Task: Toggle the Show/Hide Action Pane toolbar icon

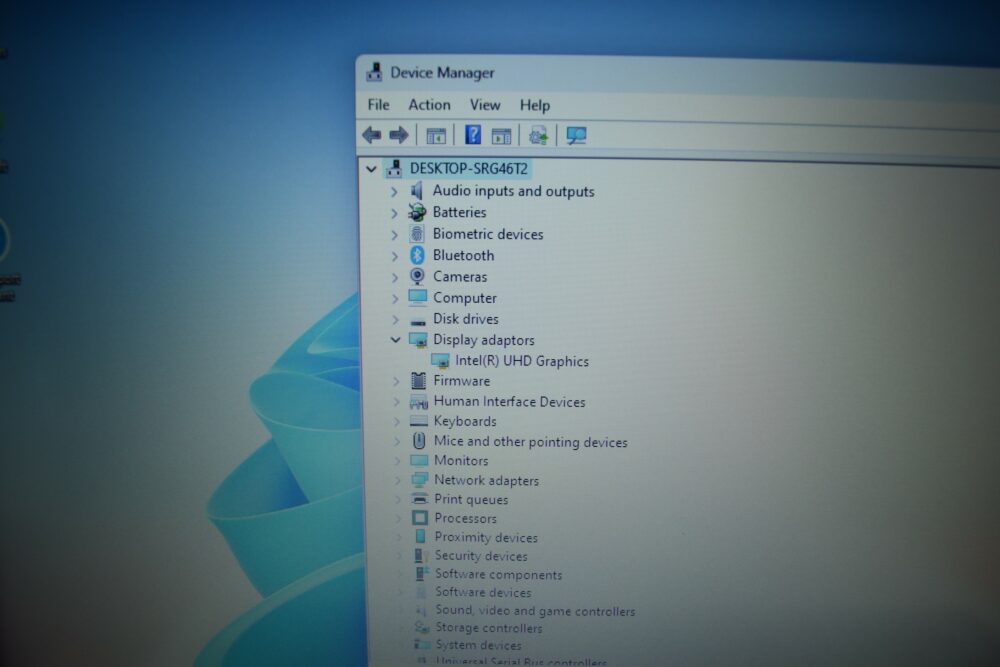Action: tap(501, 136)
